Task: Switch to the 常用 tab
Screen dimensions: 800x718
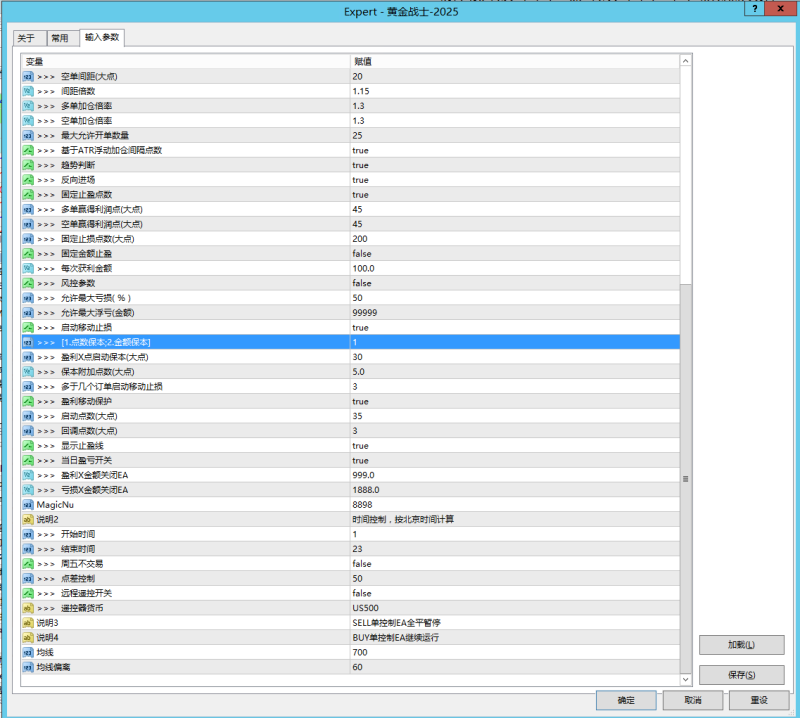Action: click(x=60, y=38)
